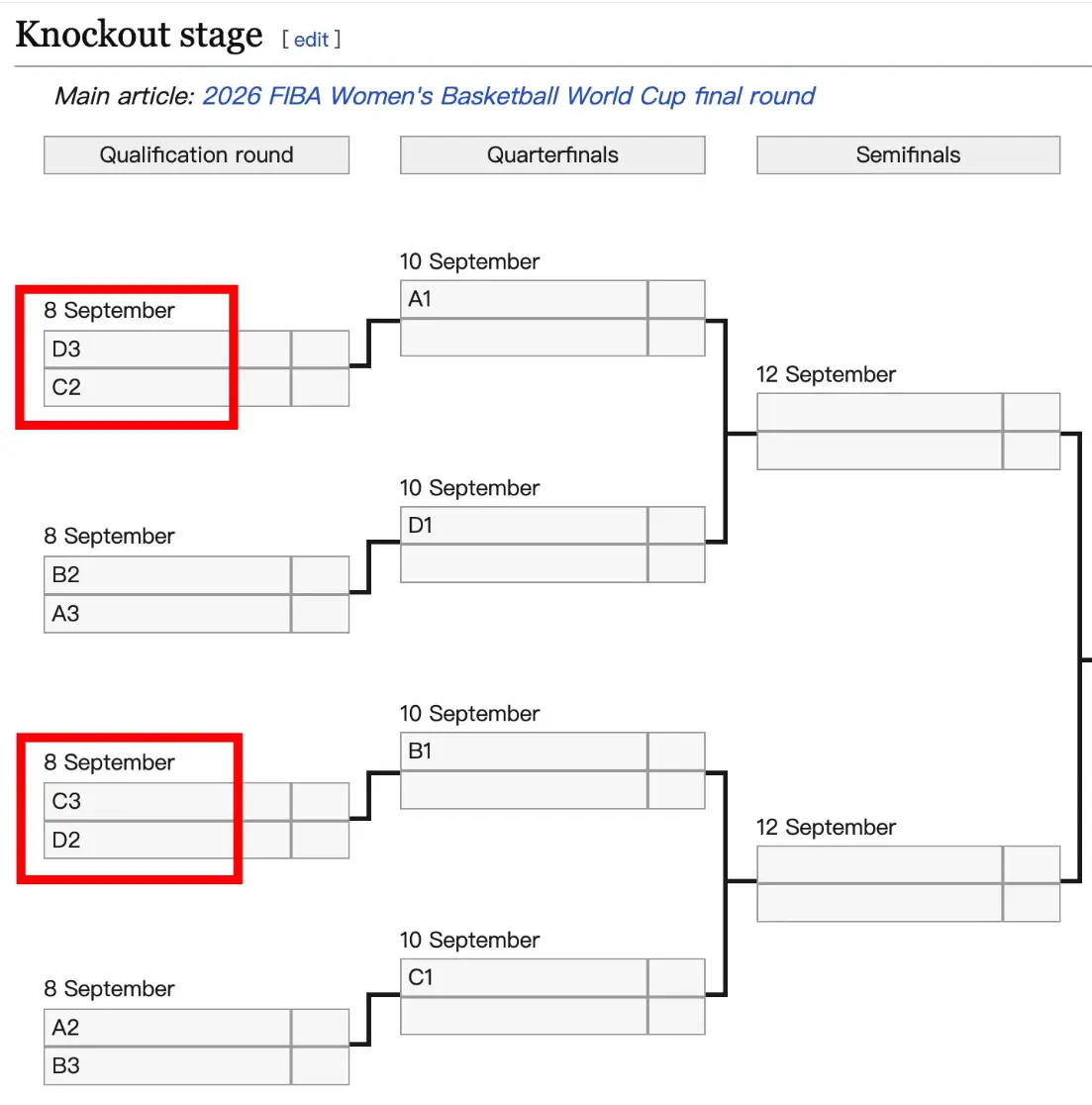Click the B2 bracket entry
This screenshot has height=1105, width=1092.
click(x=167, y=575)
